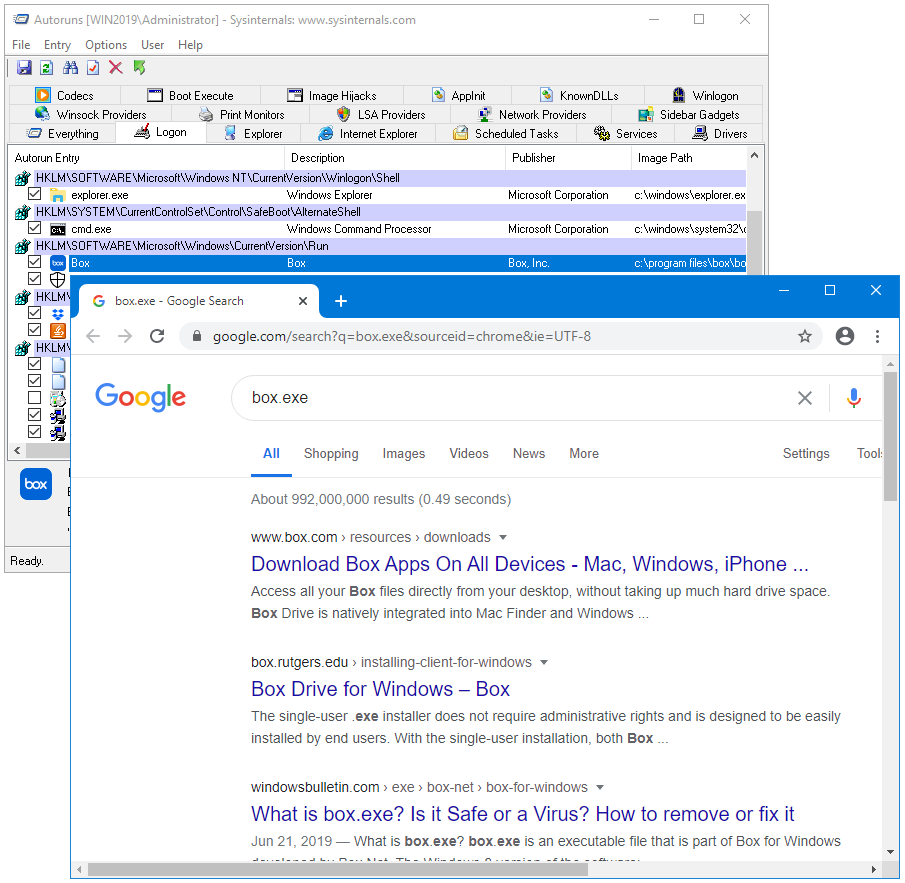This screenshot has height=883, width=905.
Task: Open Box Drive for Windows – Box link
Action: pos(380,690)
